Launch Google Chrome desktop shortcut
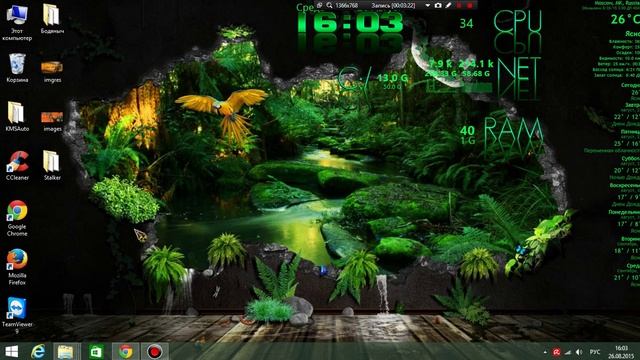 [17, 218]
